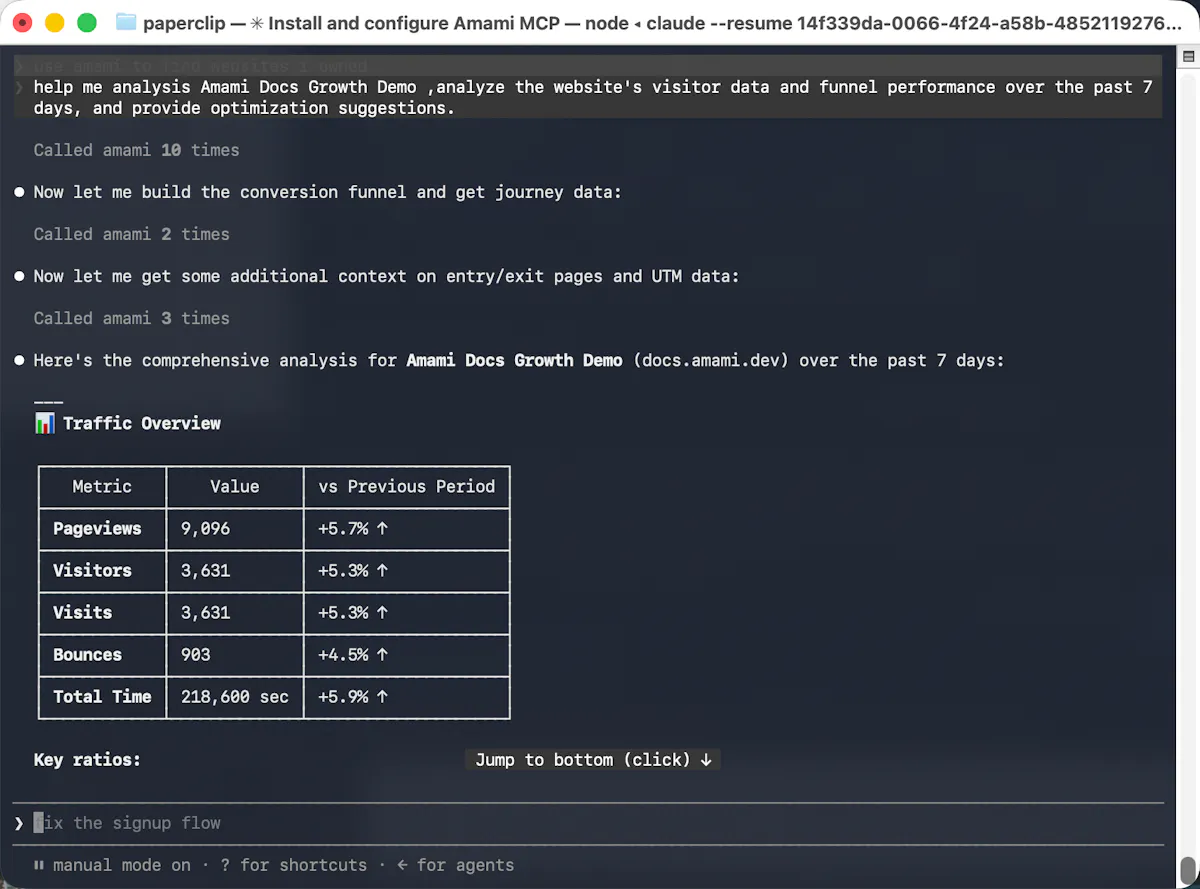Click the 'Pageviews' row label
This screenshot has width=1200, height=889.
[97, 529]
